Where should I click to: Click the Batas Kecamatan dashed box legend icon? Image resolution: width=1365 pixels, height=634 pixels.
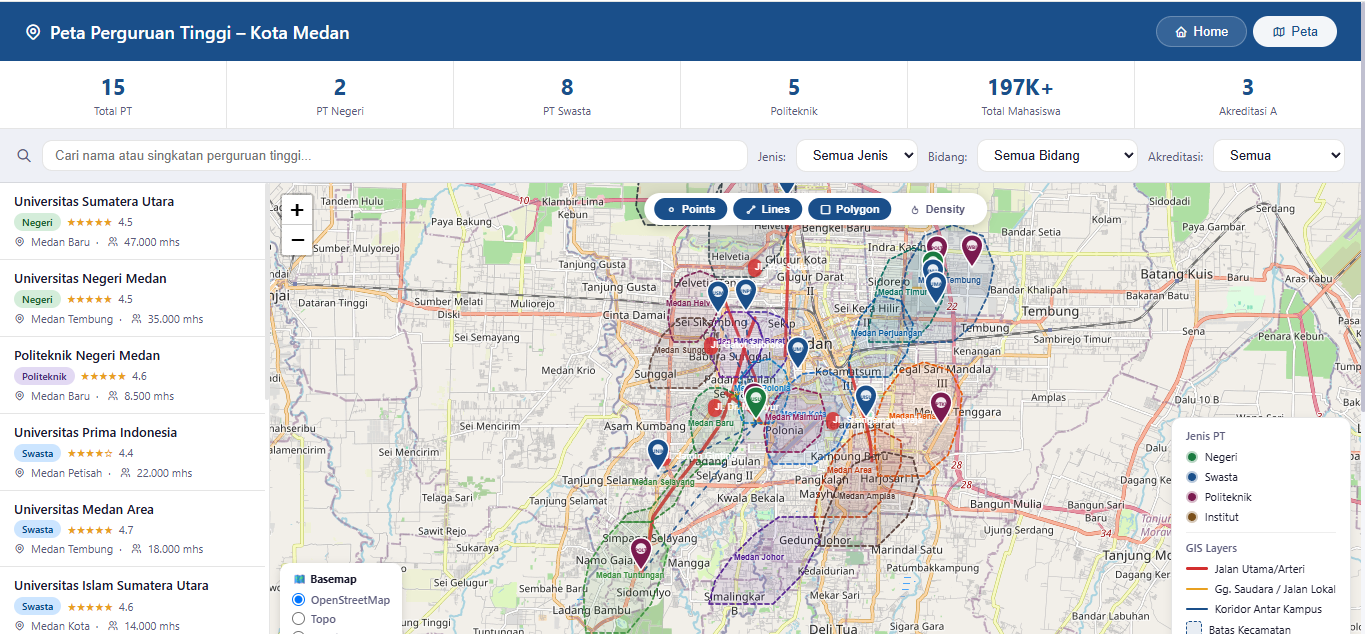(x=1193, y=629)
